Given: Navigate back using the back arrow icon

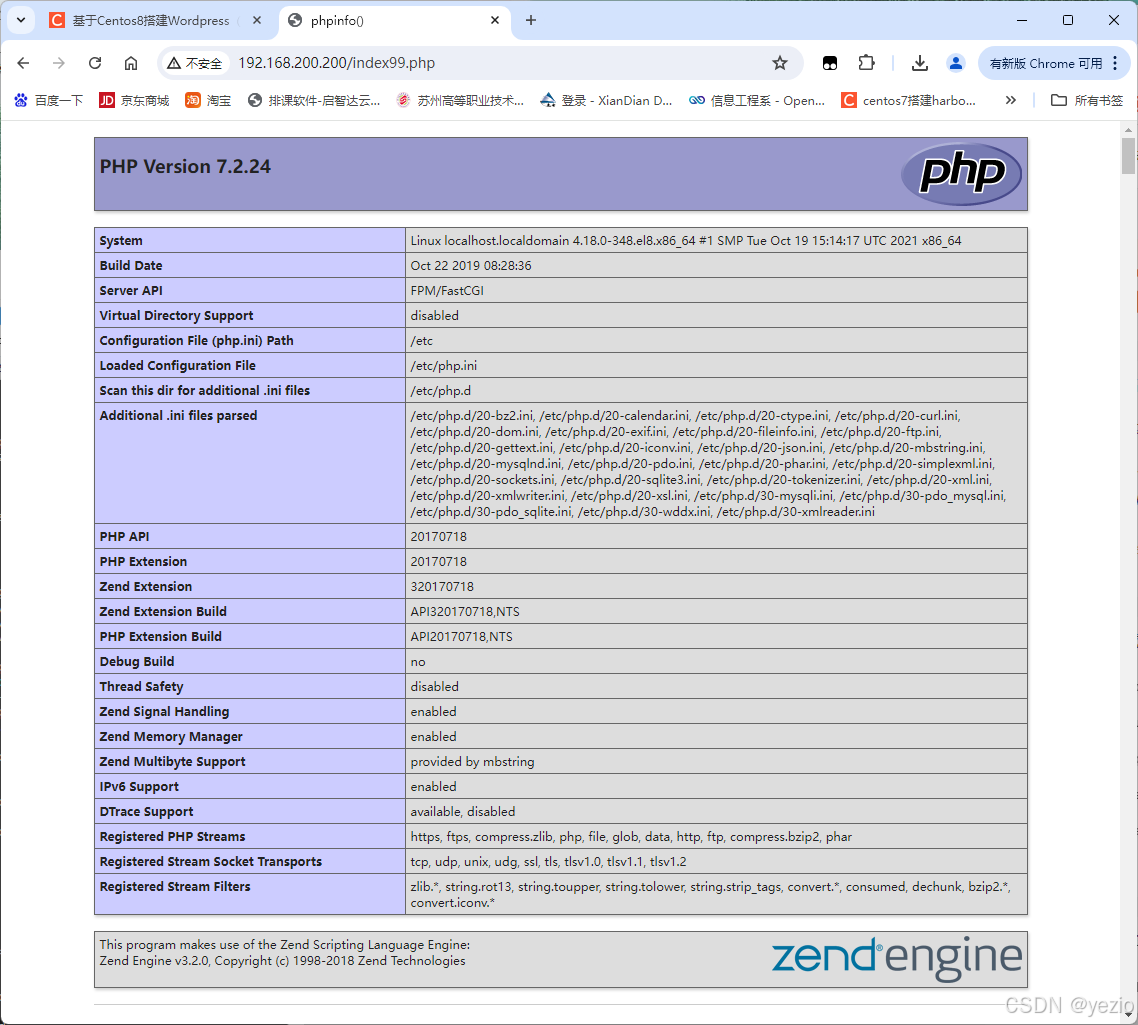Looking at the screenshot, I should coord(23,62).
